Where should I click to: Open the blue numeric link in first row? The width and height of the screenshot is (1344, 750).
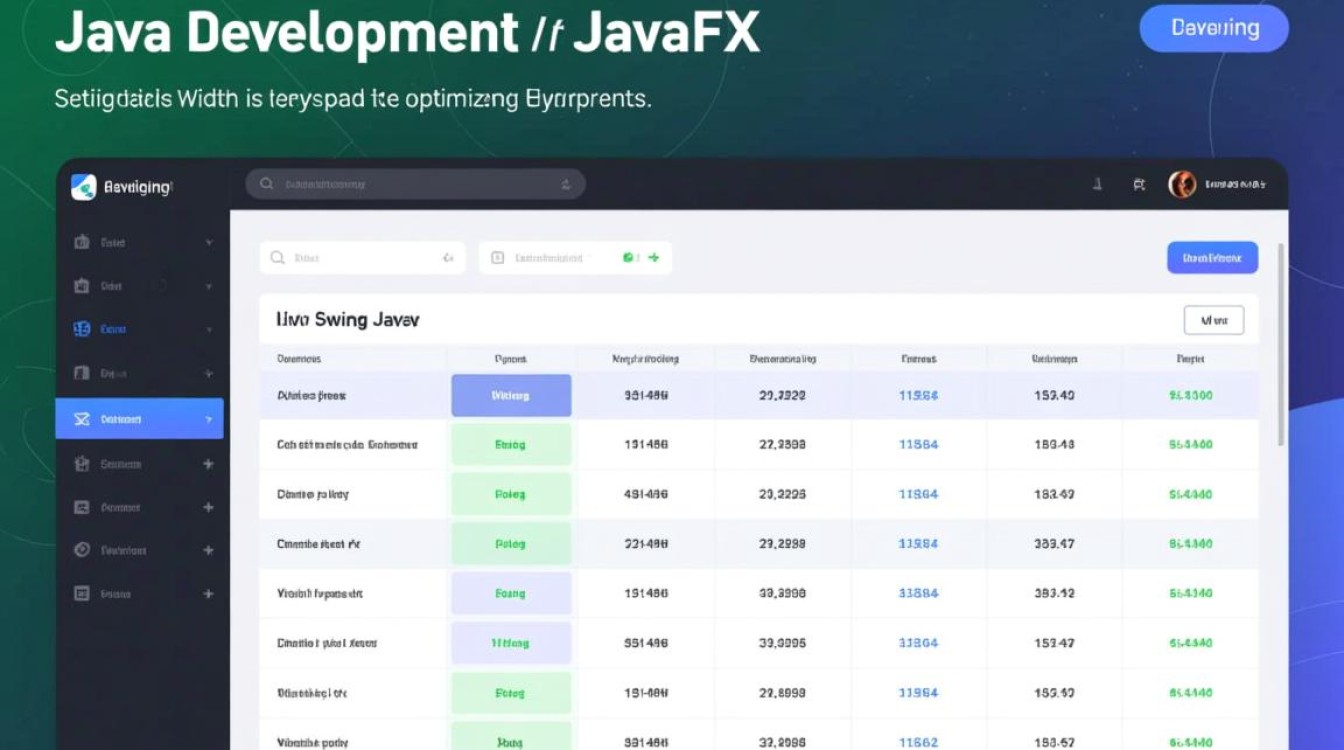coord(916,395)
